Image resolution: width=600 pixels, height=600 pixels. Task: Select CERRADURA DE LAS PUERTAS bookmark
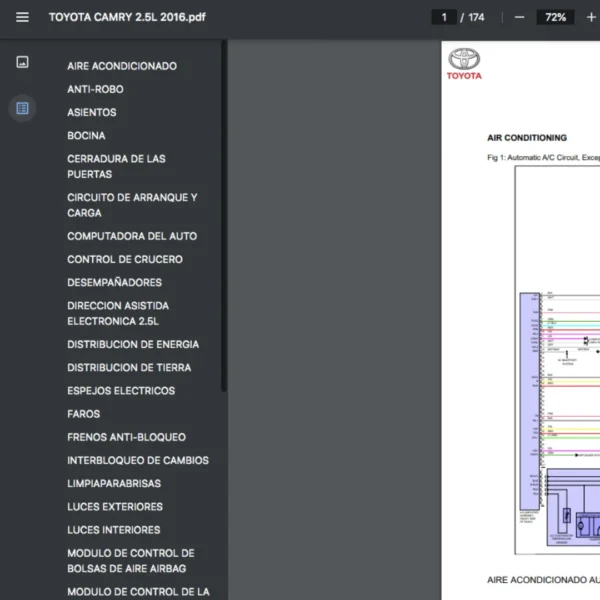click(x=116, y=166)
